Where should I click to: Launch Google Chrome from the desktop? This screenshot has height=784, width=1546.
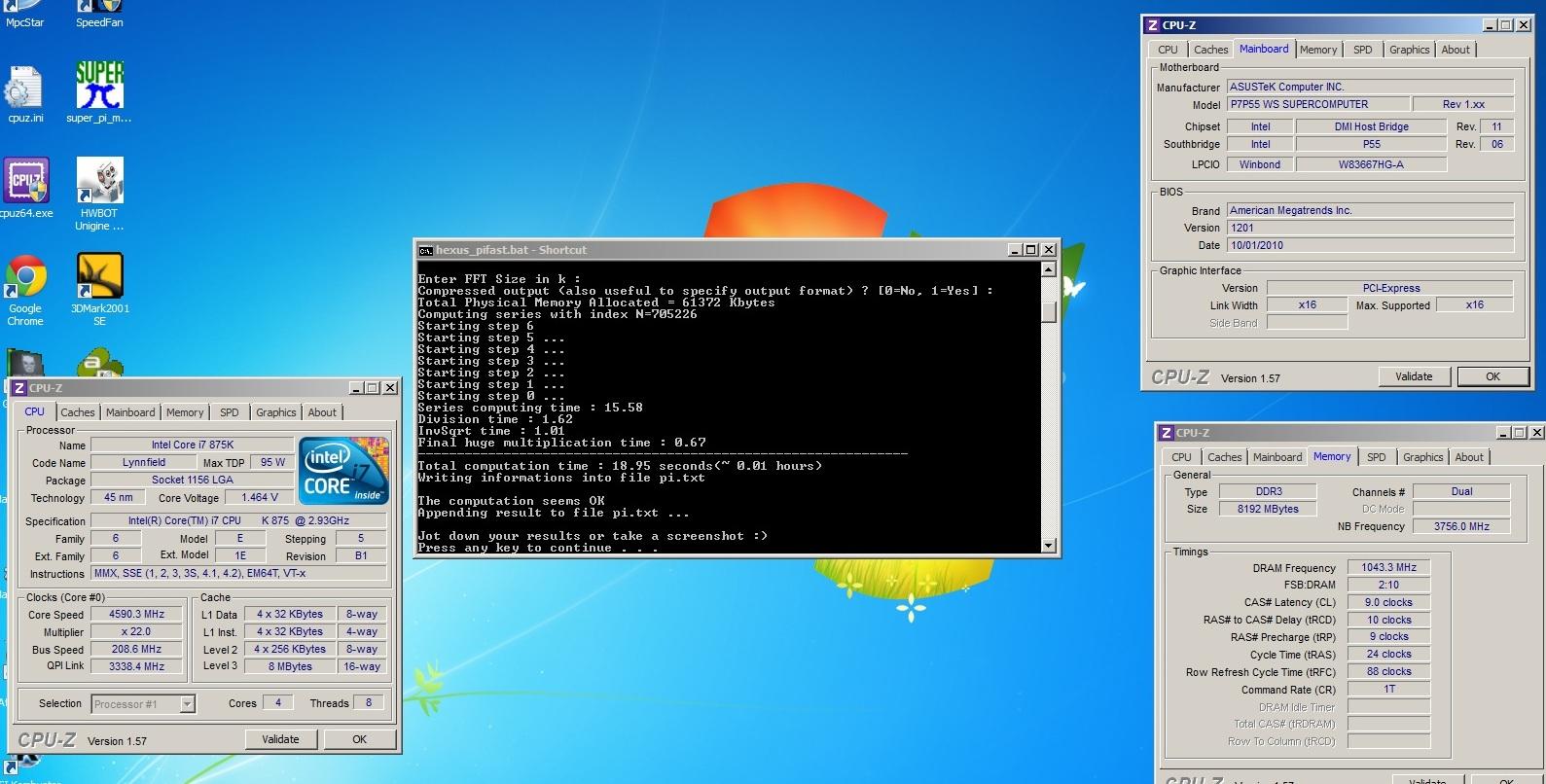click(25, 290)
